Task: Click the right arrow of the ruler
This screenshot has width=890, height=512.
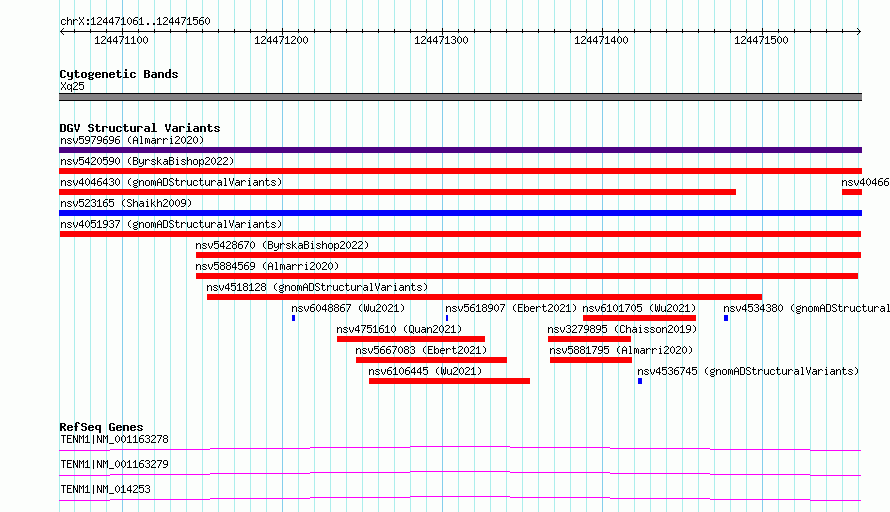Action: coord(859,32)
